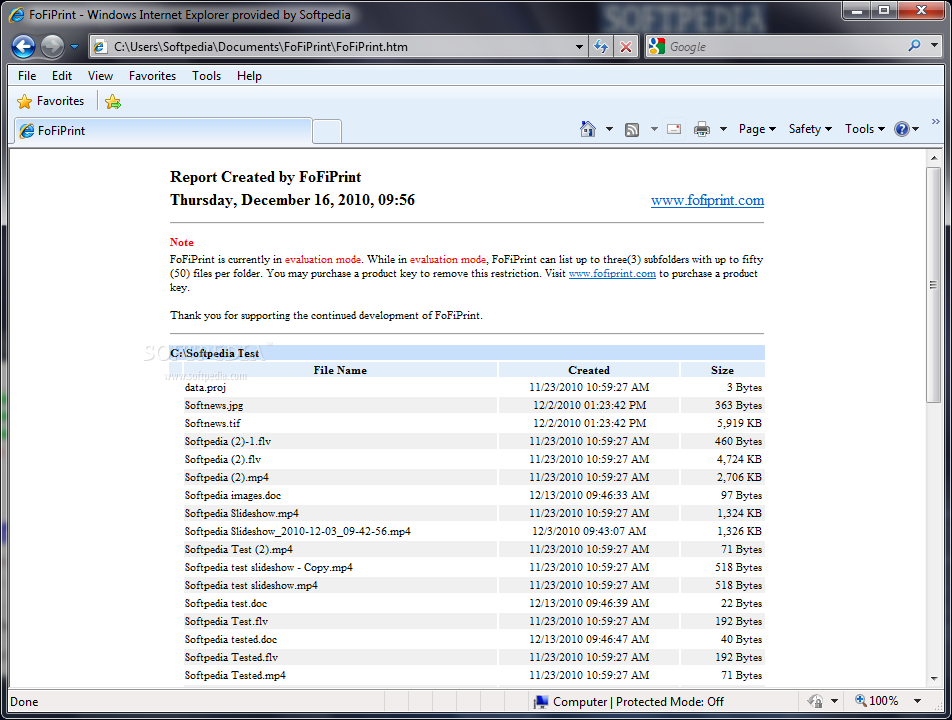Image resolution: width=952 pixels, height=720 pixels.
Task: Click the File Name column header
Action: pyautogui.click(x=340, y=370)
